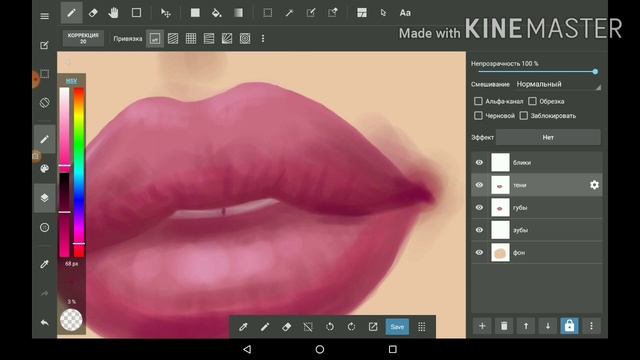Select the dashed Selection tool

(x=268, y=13)
